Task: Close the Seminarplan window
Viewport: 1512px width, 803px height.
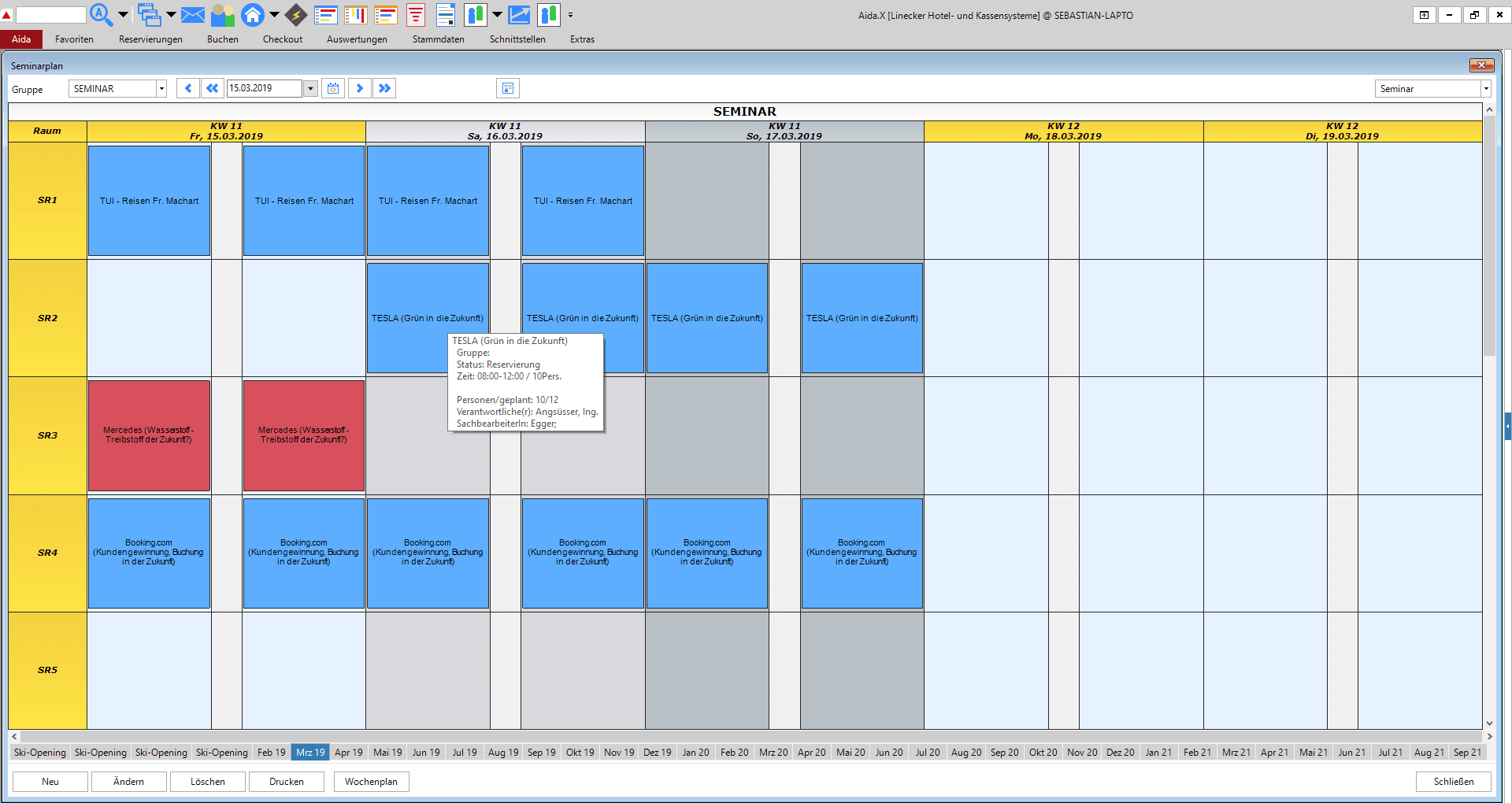Action: [1481, 65]
